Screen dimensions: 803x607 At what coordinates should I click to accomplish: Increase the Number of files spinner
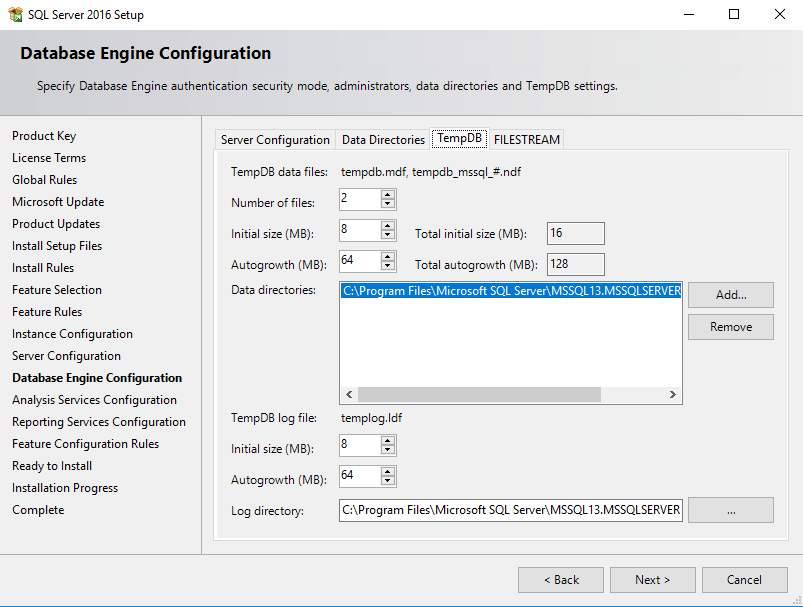coord(388,195)
